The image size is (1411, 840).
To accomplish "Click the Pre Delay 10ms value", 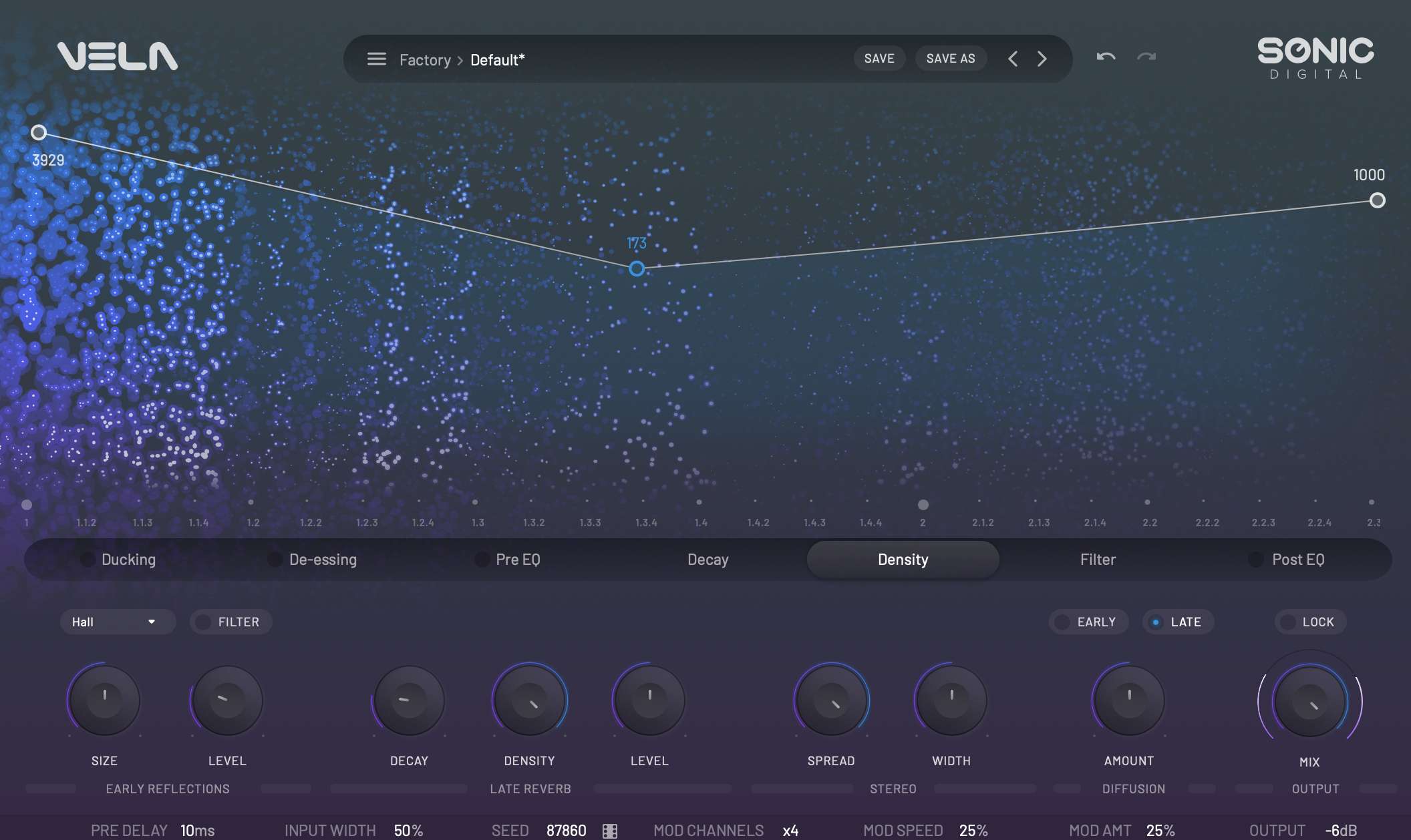I will [x=198, y=831].
